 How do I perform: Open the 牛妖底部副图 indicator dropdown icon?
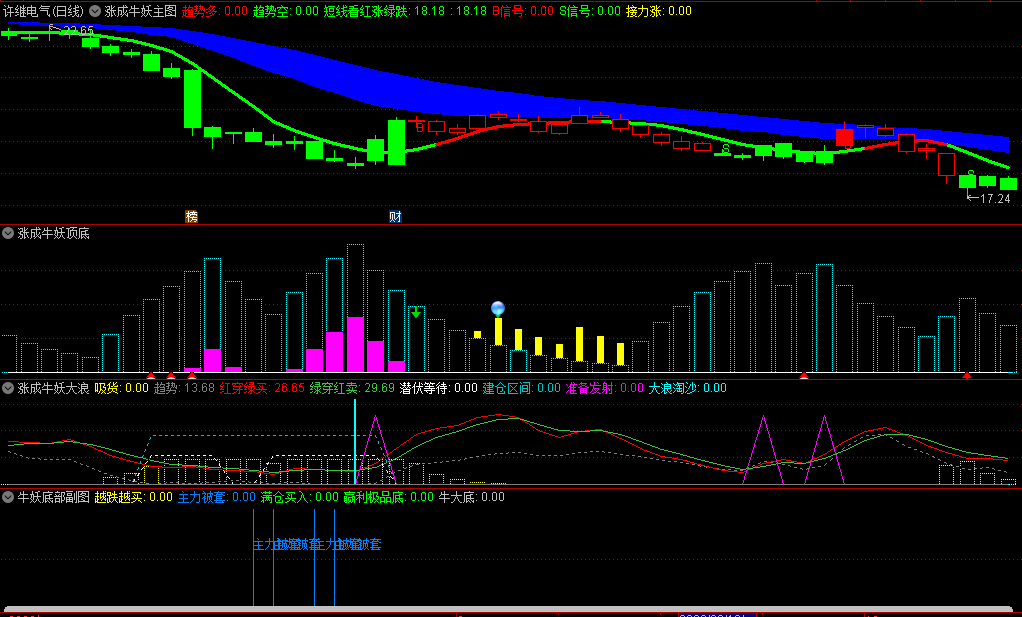point(8,497)
